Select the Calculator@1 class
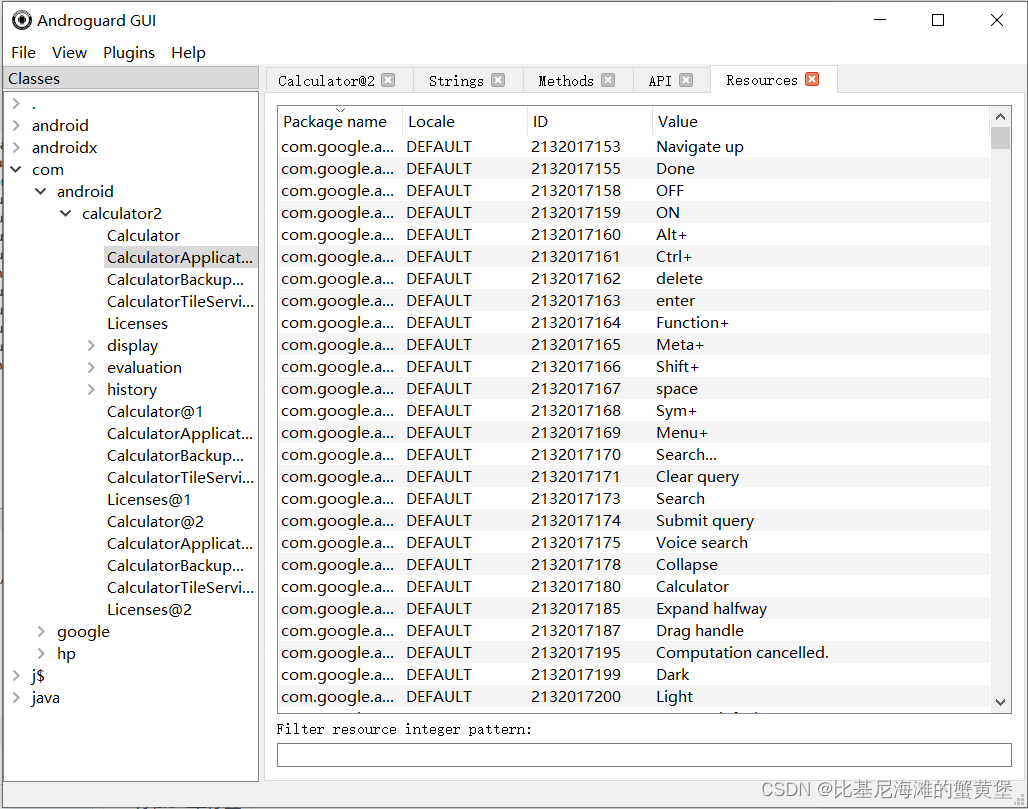Viewport: 1028px width, 809px height. coord(155,412)
